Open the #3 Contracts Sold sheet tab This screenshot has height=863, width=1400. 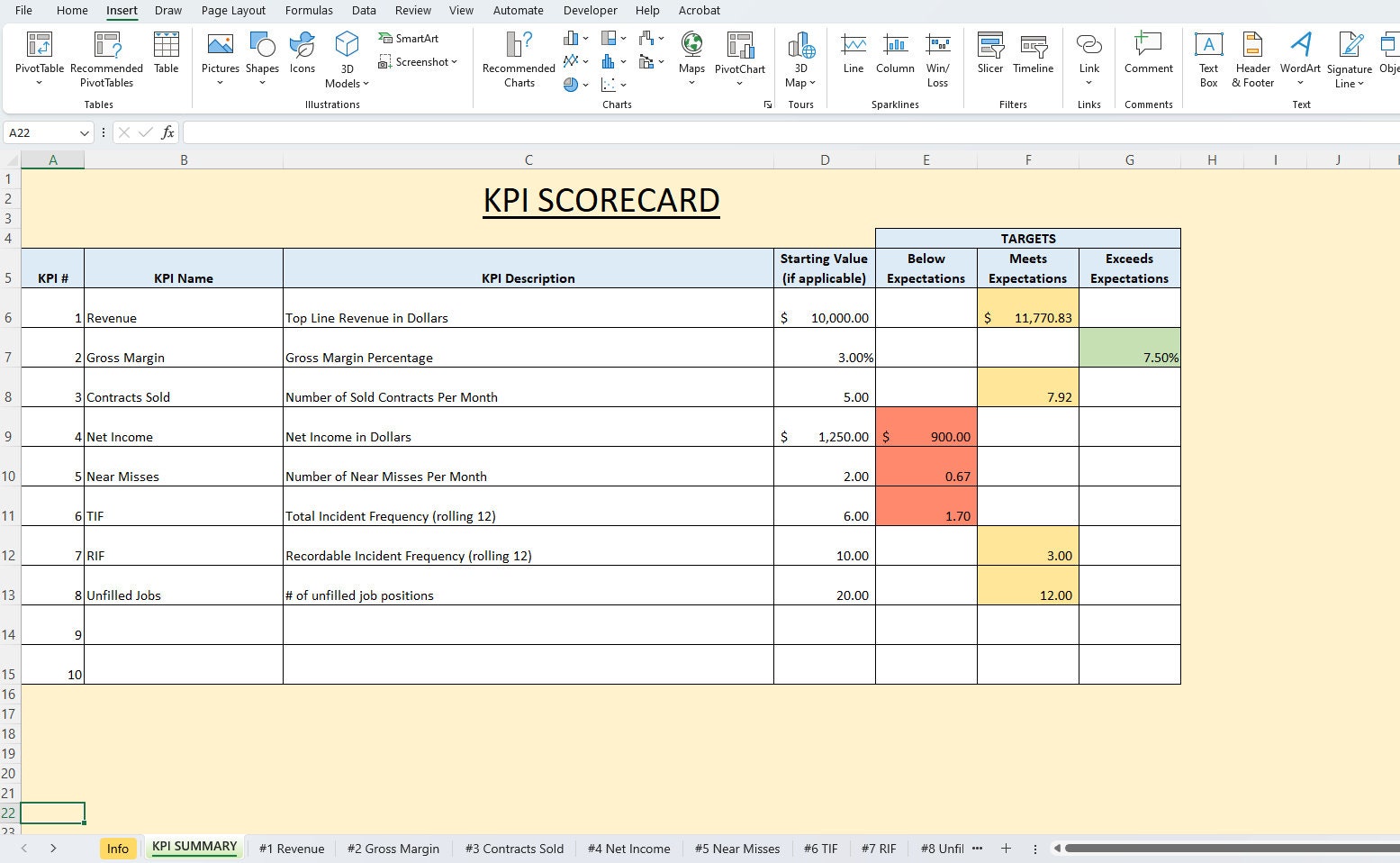click(513, 848)
